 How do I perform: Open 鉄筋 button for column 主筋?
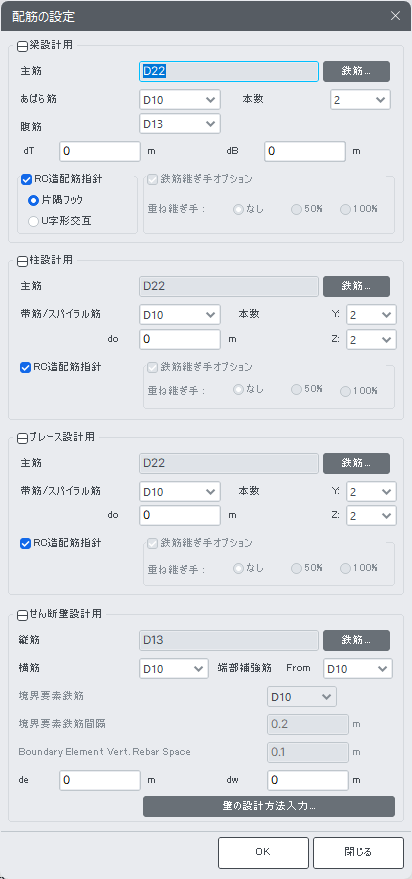pos(357,286)
